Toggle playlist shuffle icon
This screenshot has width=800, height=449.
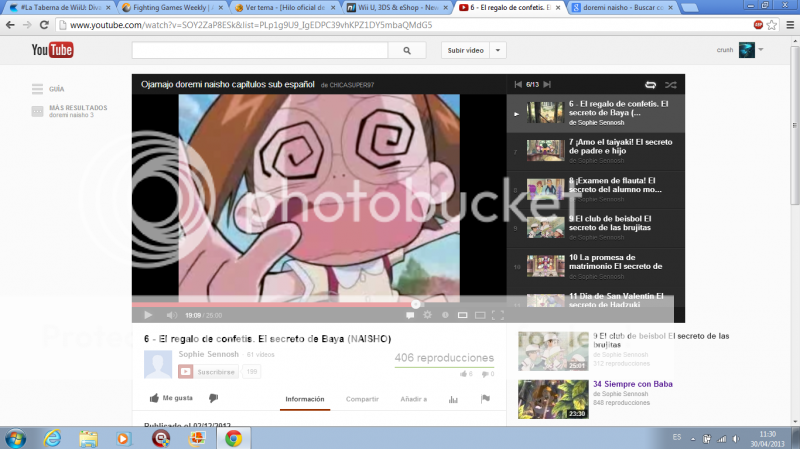[x=670, y=85]
